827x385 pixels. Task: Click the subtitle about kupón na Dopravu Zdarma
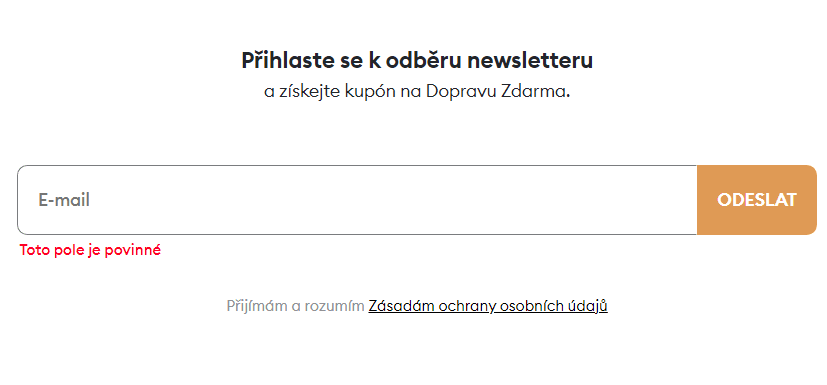point(417,92)
